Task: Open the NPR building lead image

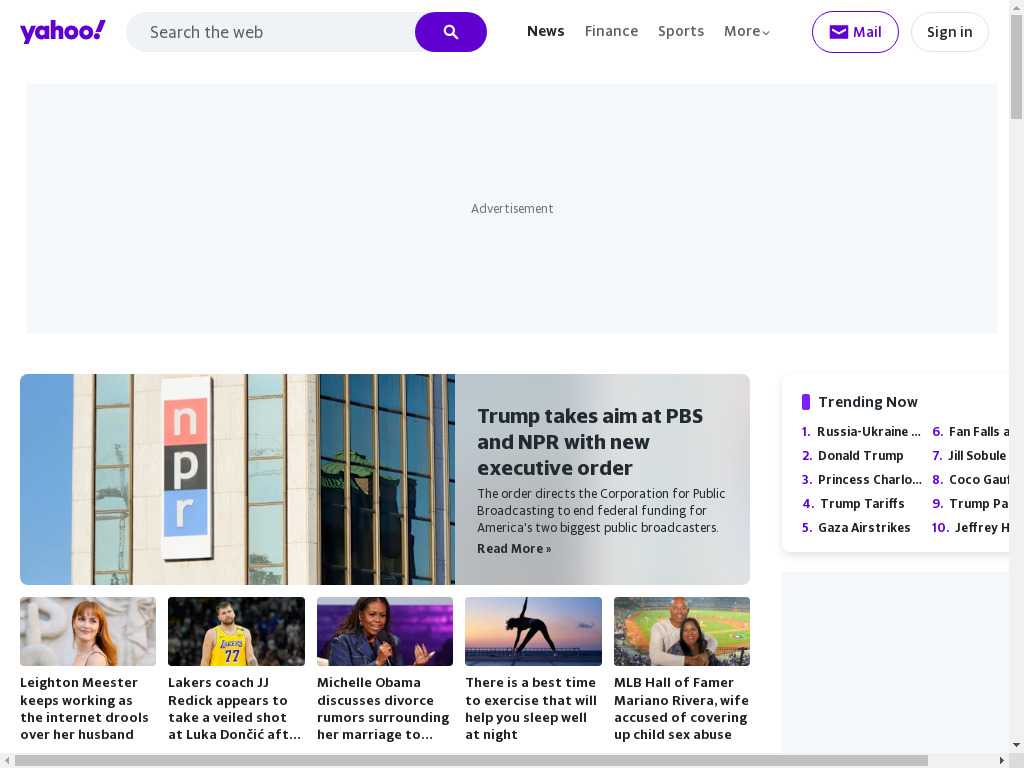Action: click(x=238, y=479)
